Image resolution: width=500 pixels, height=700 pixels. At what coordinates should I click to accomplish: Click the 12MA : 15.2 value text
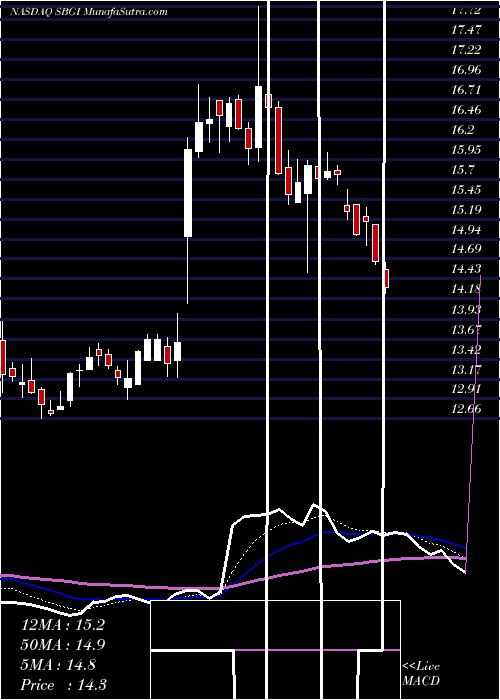tap(62, 625)
